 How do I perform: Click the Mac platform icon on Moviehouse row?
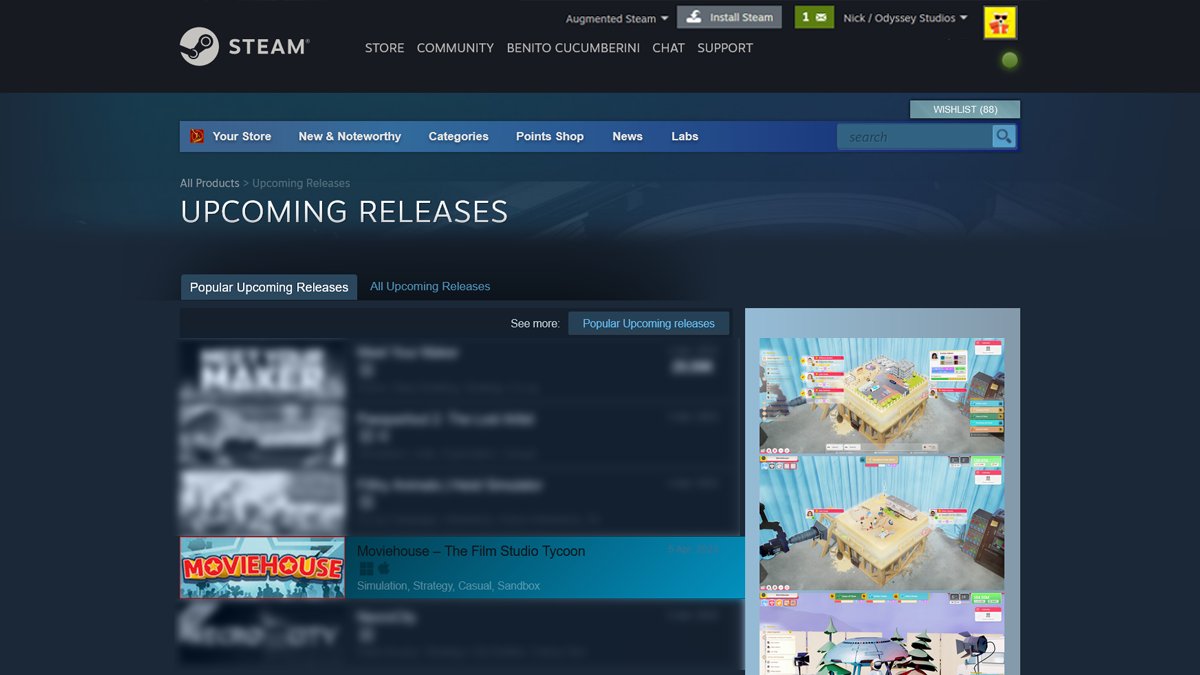click(x=383, y=569)
